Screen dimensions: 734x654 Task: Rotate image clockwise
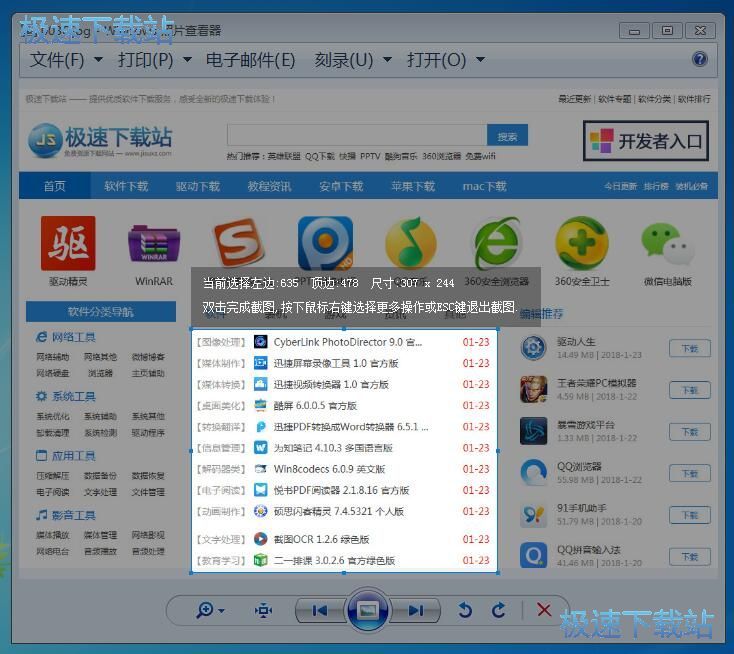tap(499, 610)
